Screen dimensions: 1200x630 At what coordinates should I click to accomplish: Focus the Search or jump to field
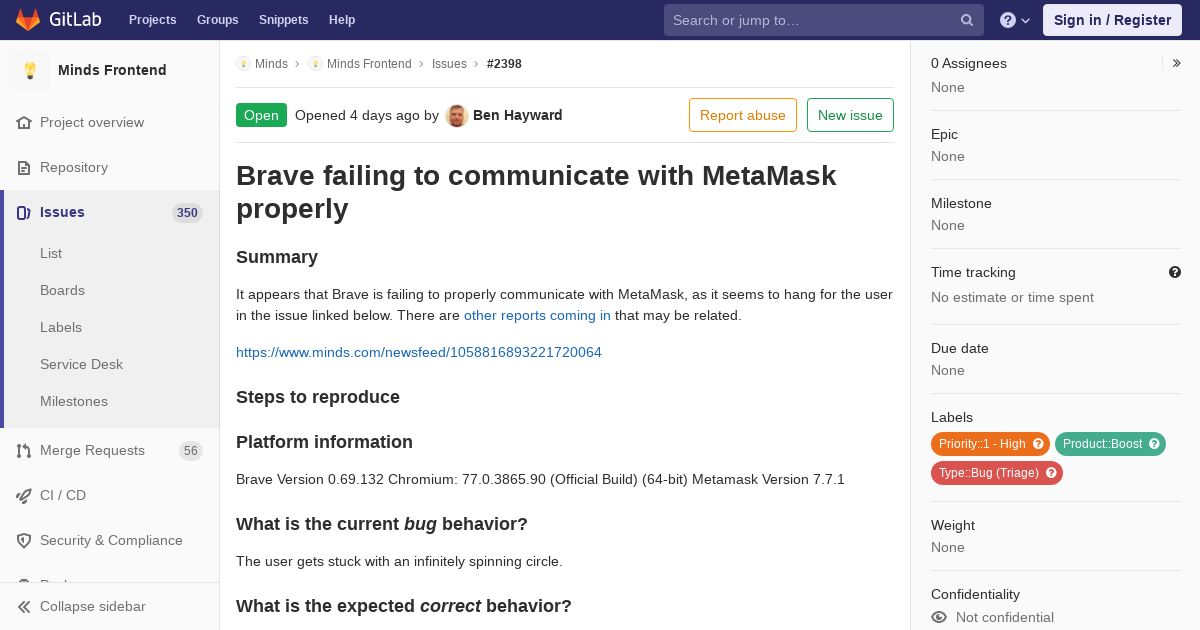[810, 20]
